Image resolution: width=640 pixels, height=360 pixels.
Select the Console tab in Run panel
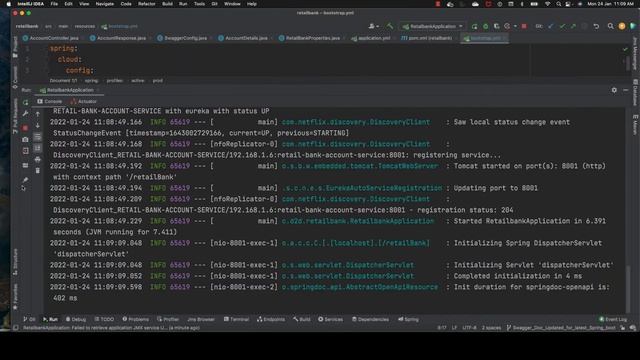(50, 101)
